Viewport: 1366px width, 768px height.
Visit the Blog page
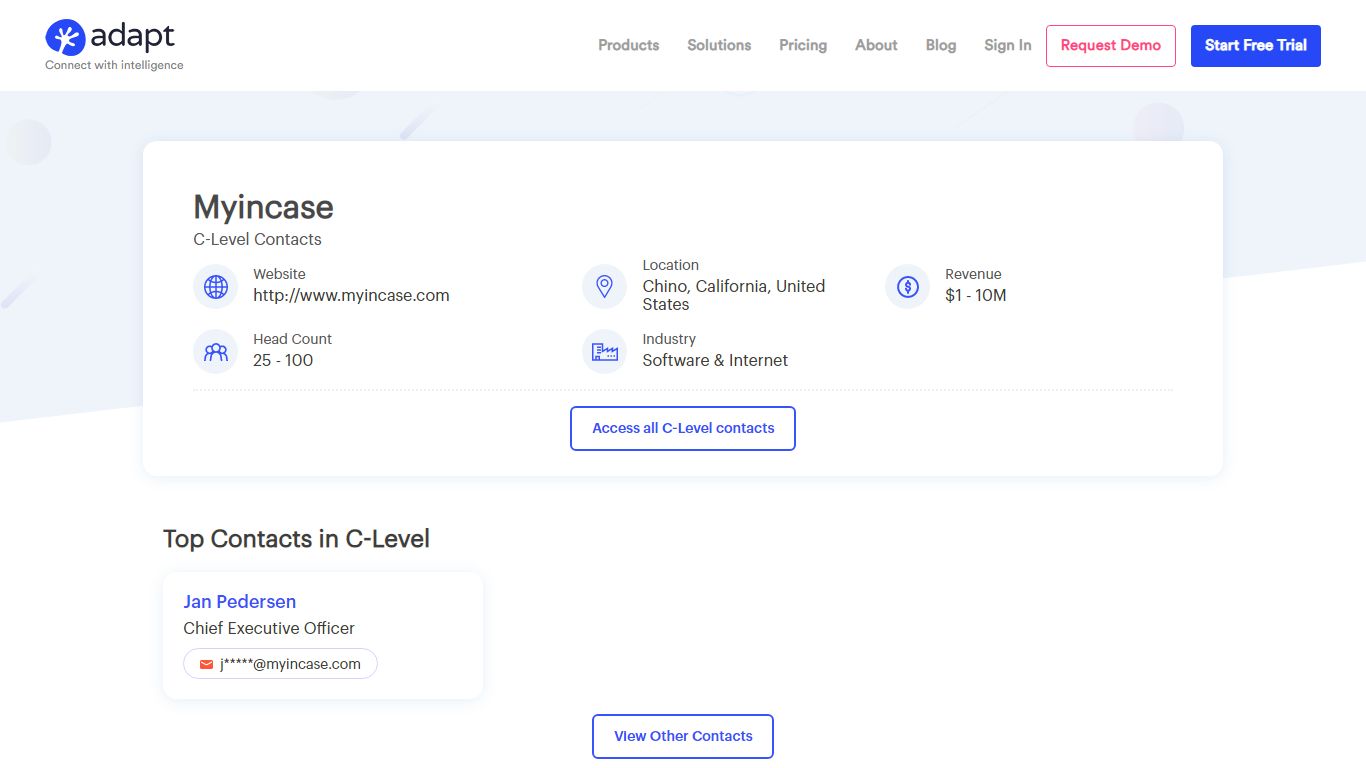pyautogui.click(x=941, y=45)
